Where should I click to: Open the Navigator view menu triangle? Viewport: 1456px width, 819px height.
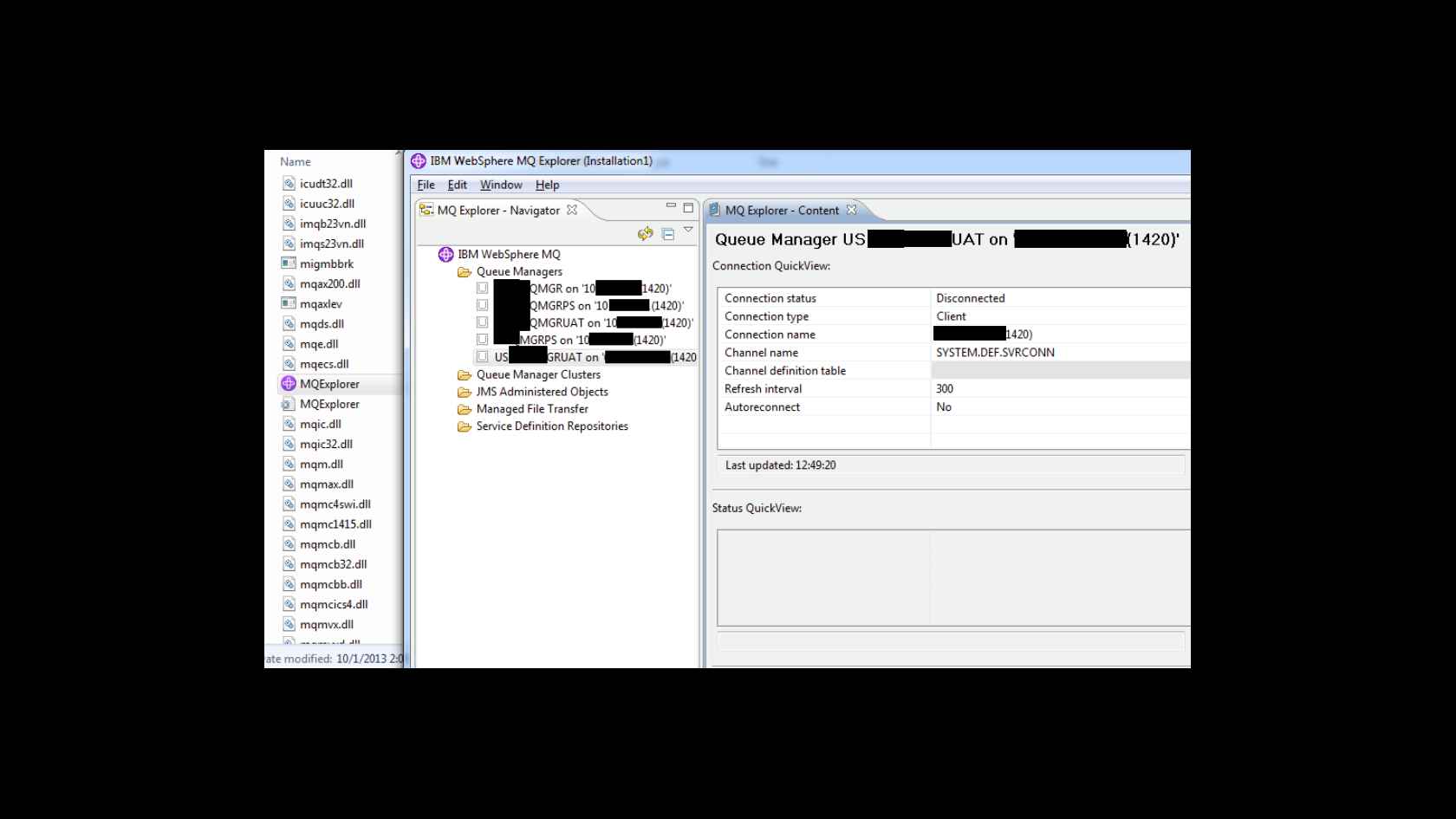pyautogui.click(x=688, y=230)
